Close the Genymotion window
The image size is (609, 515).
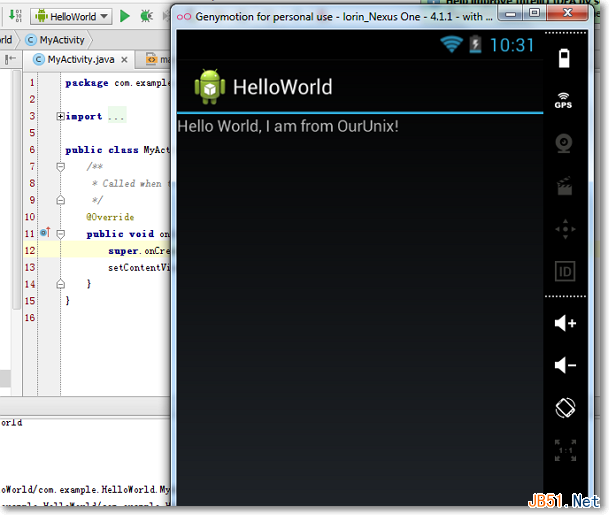pos(567,13)
